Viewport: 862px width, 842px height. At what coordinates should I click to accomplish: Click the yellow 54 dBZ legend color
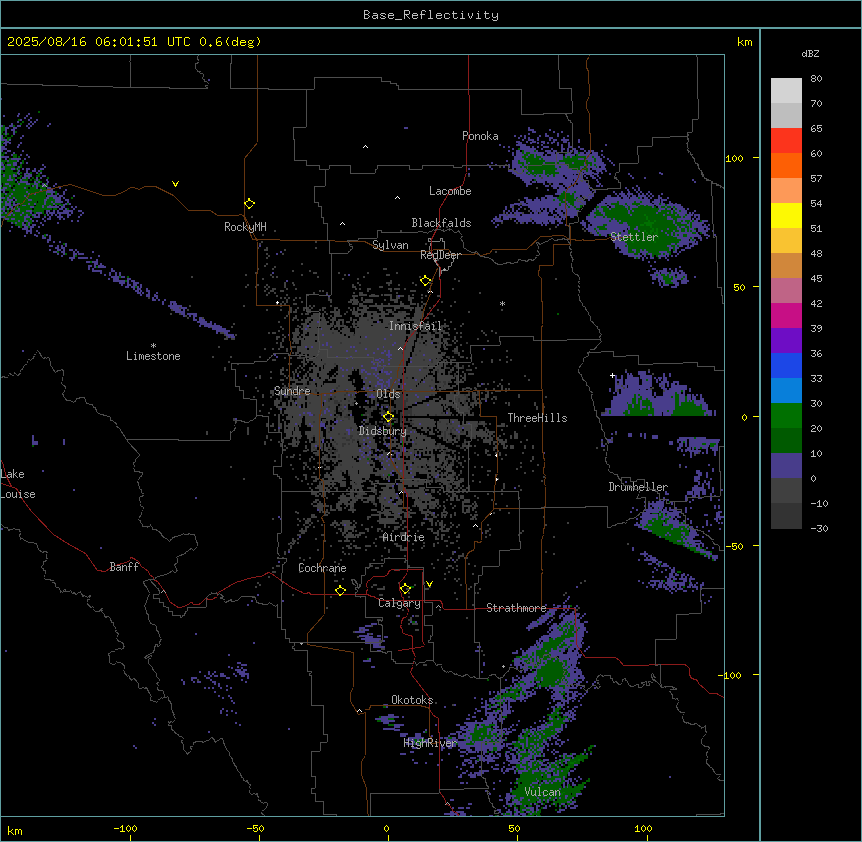[786, 215]
